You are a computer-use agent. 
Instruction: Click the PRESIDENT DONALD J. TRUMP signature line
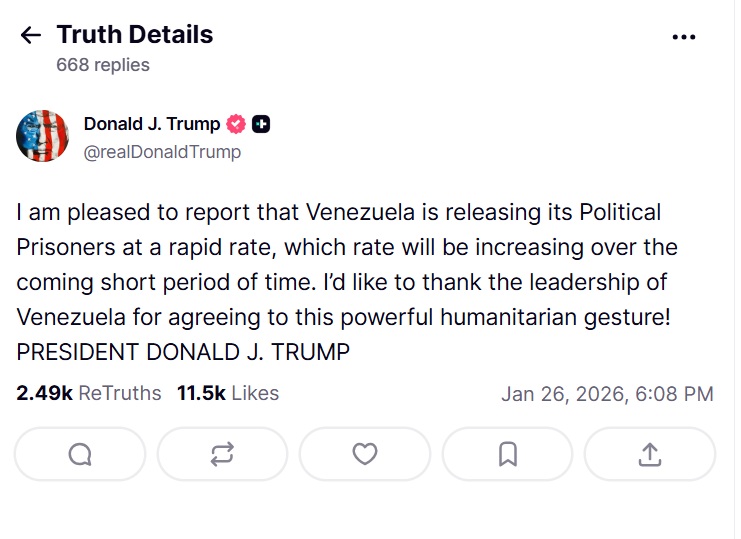point(183,353)
